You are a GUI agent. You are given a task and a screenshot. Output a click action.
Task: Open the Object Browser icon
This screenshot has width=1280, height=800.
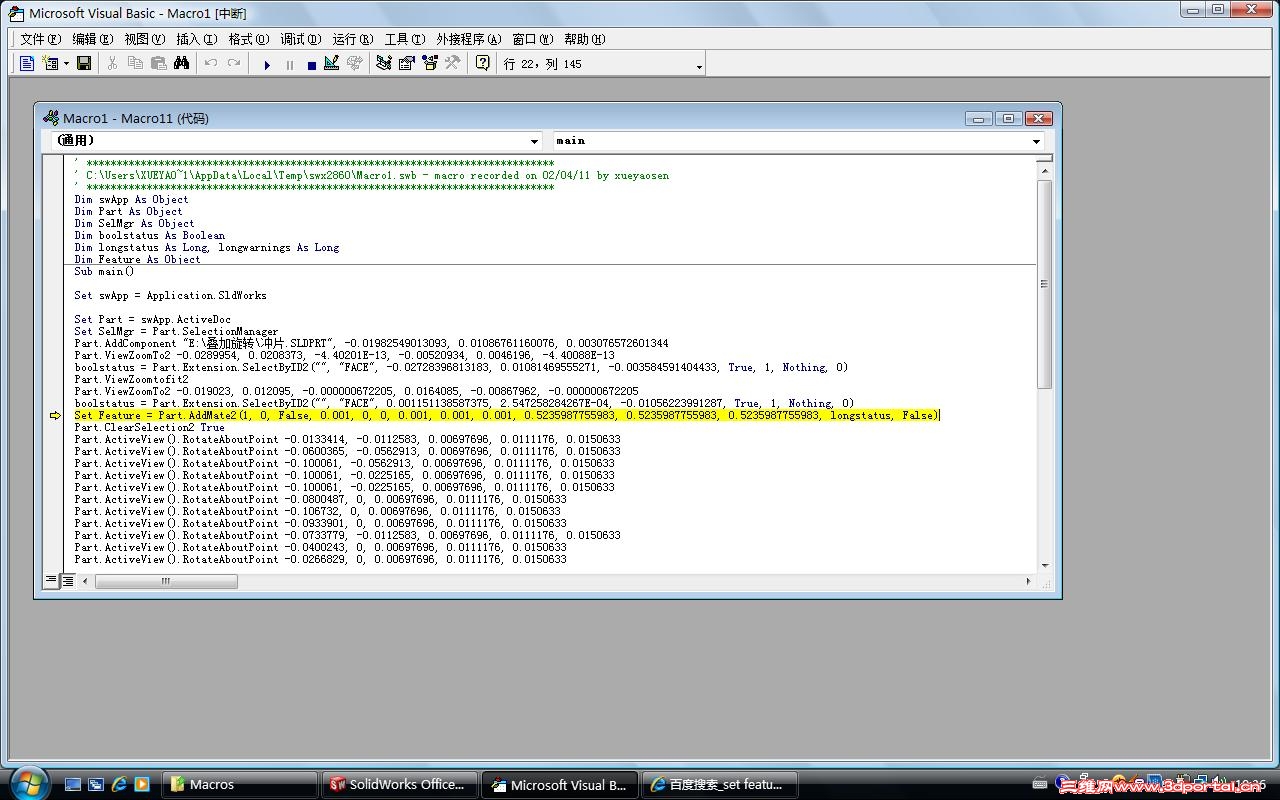pyautogui.click(x=430, y=63)
